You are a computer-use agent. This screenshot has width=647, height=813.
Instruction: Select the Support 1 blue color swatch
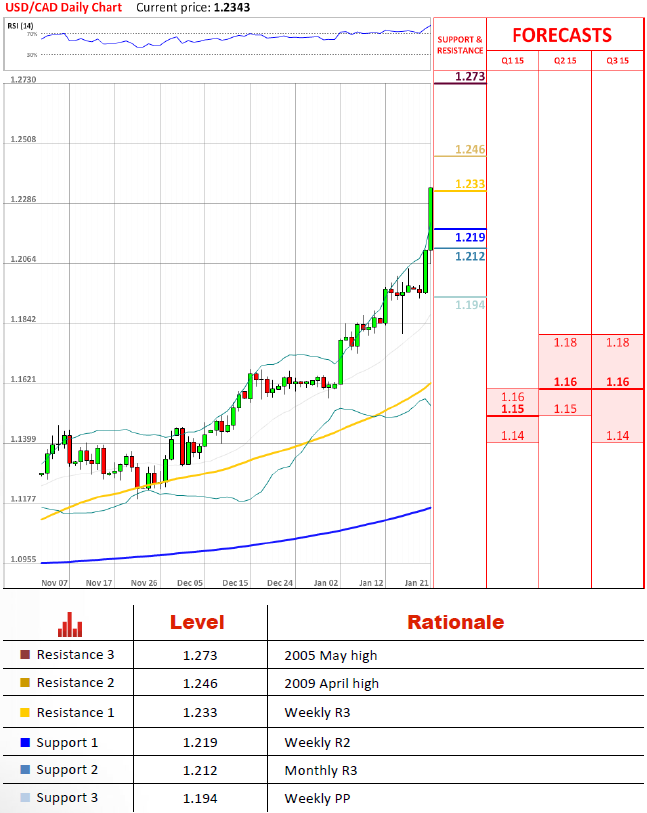click(x=25, y=742)
